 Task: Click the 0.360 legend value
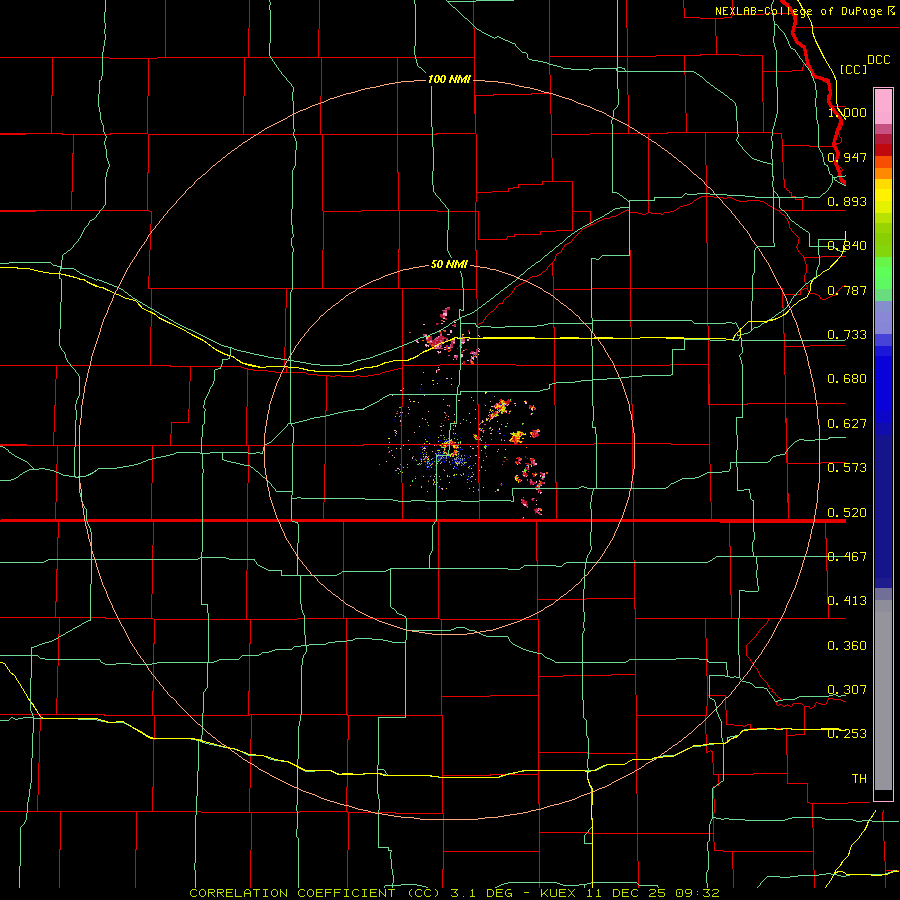847,646
